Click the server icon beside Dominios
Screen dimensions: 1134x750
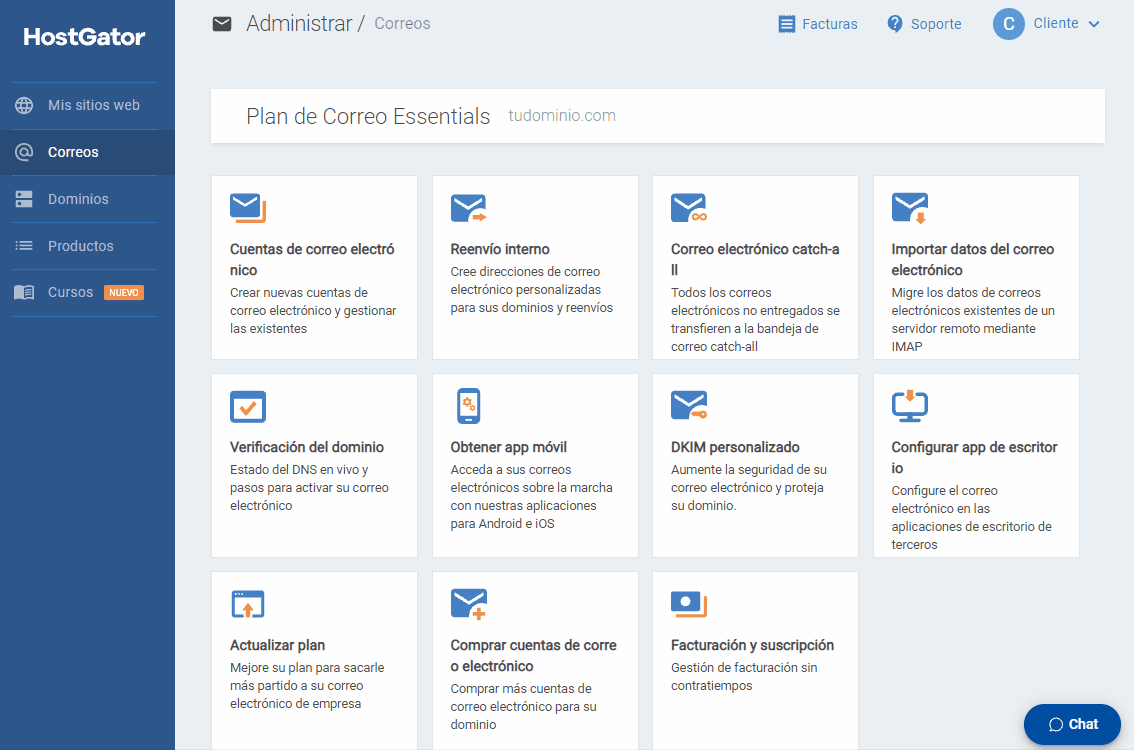[24, 199]
